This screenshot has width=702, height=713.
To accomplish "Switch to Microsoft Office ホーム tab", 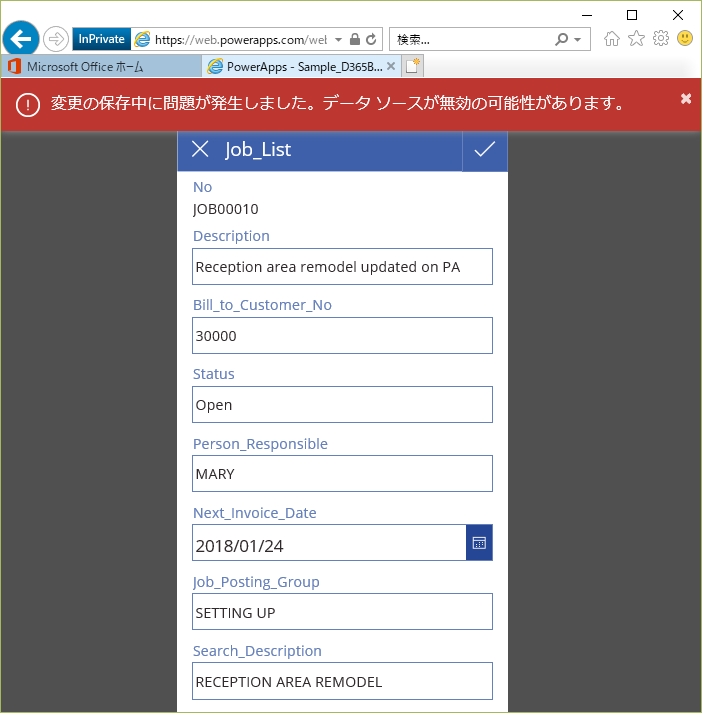I will point(101,66).
